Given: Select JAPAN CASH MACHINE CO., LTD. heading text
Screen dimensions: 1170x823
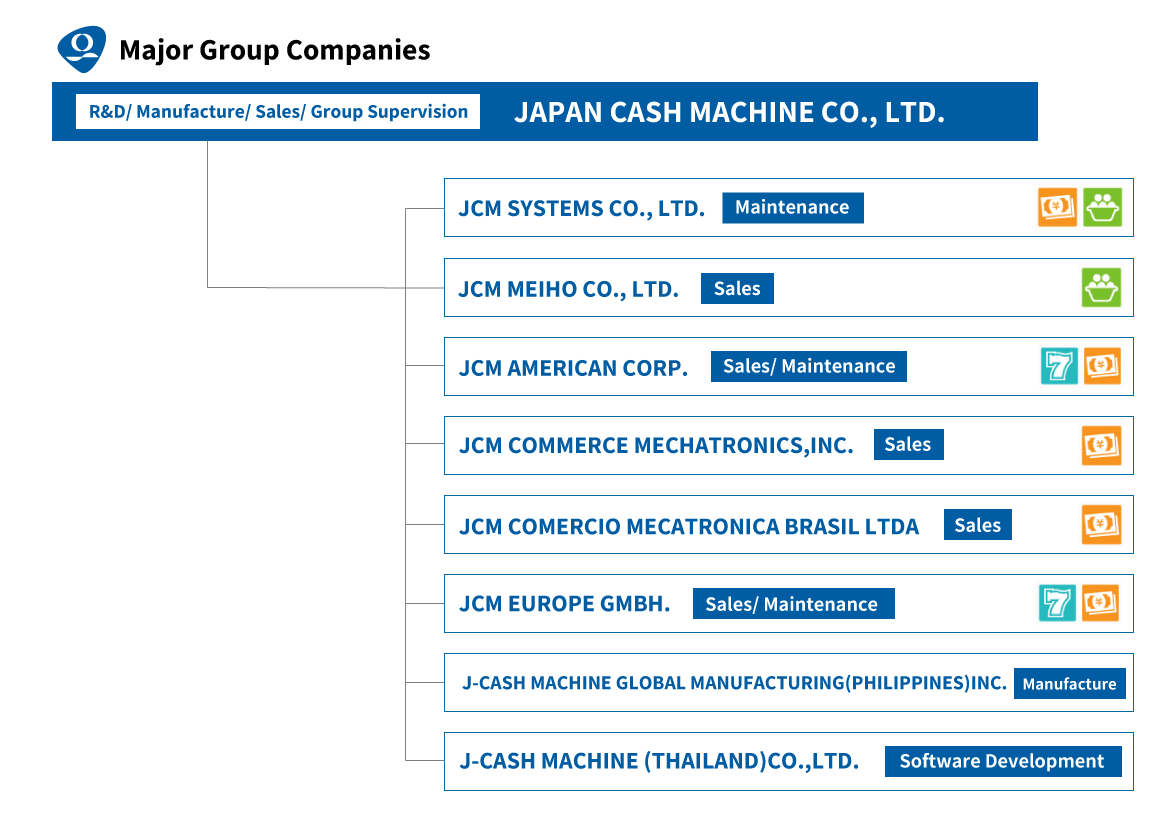Looking at the screenshot, I should (x=730, y=112).
